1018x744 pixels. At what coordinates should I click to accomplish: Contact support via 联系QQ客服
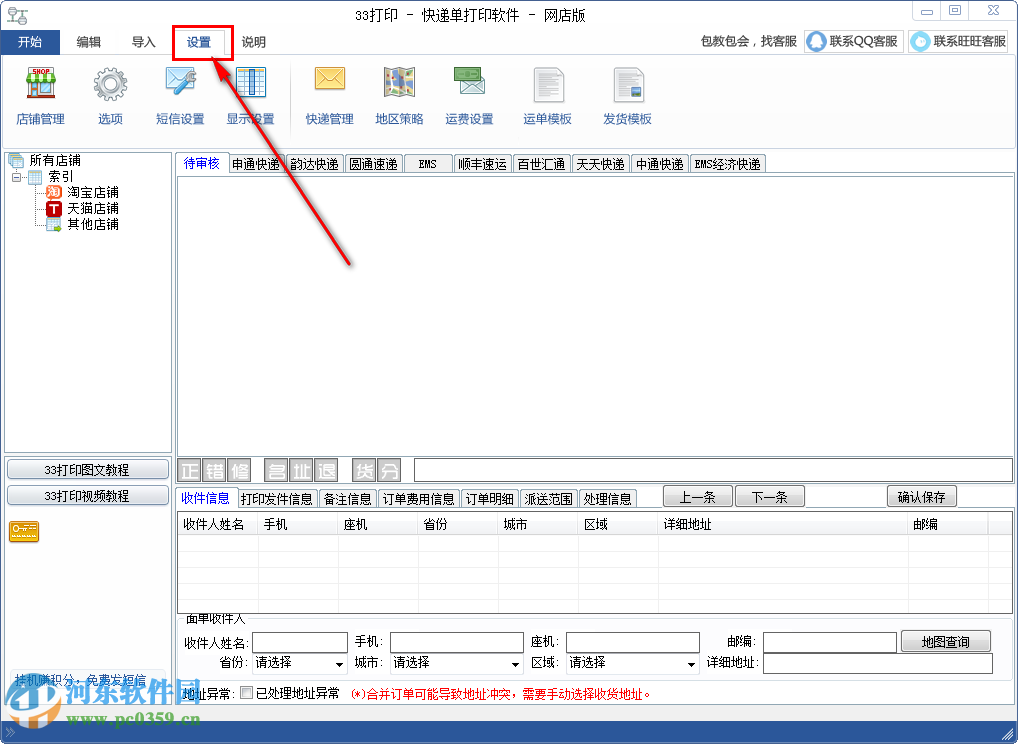coord(852,41)
